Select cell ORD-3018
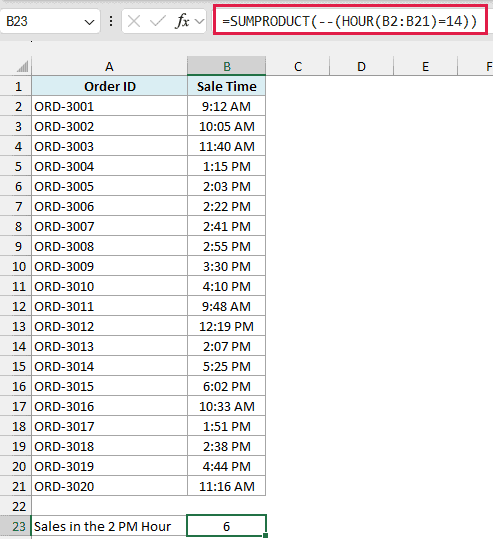493x539 pixels. (109, 446)
